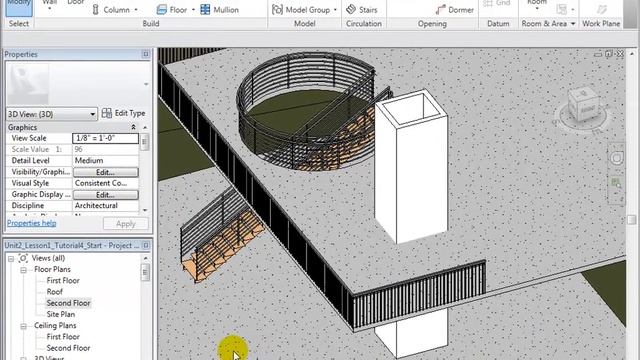Click the Edit Type icon button
Screen dimensions: 640x360
(107, 113)
